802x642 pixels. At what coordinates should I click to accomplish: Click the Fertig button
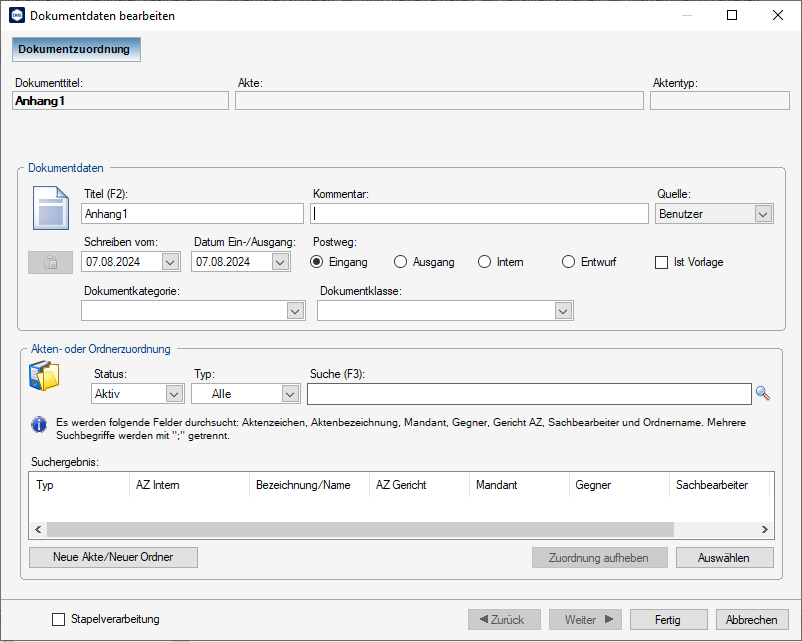click(x=669, y=619)
